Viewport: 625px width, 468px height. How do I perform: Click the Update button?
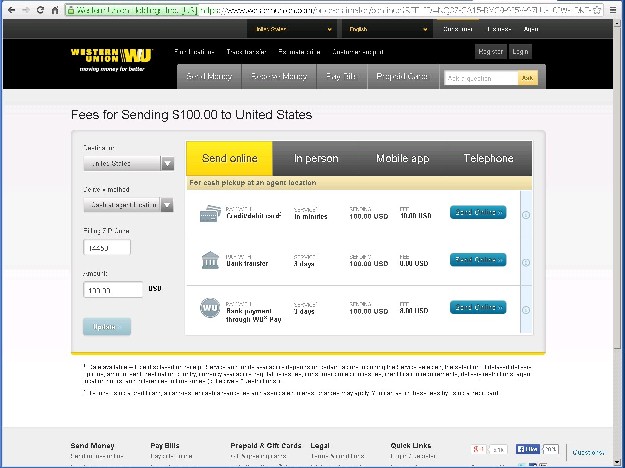click(x=107, y=326)
